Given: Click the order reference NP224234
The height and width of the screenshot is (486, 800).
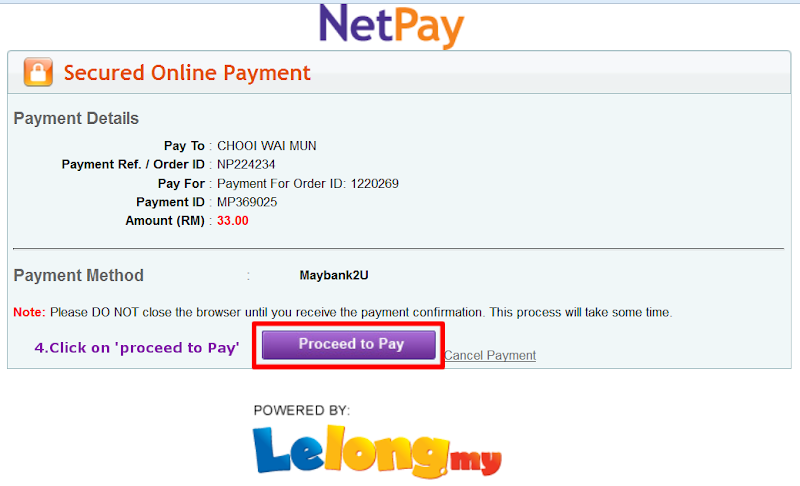Looking at the screenshot, I should pos(246,165).
